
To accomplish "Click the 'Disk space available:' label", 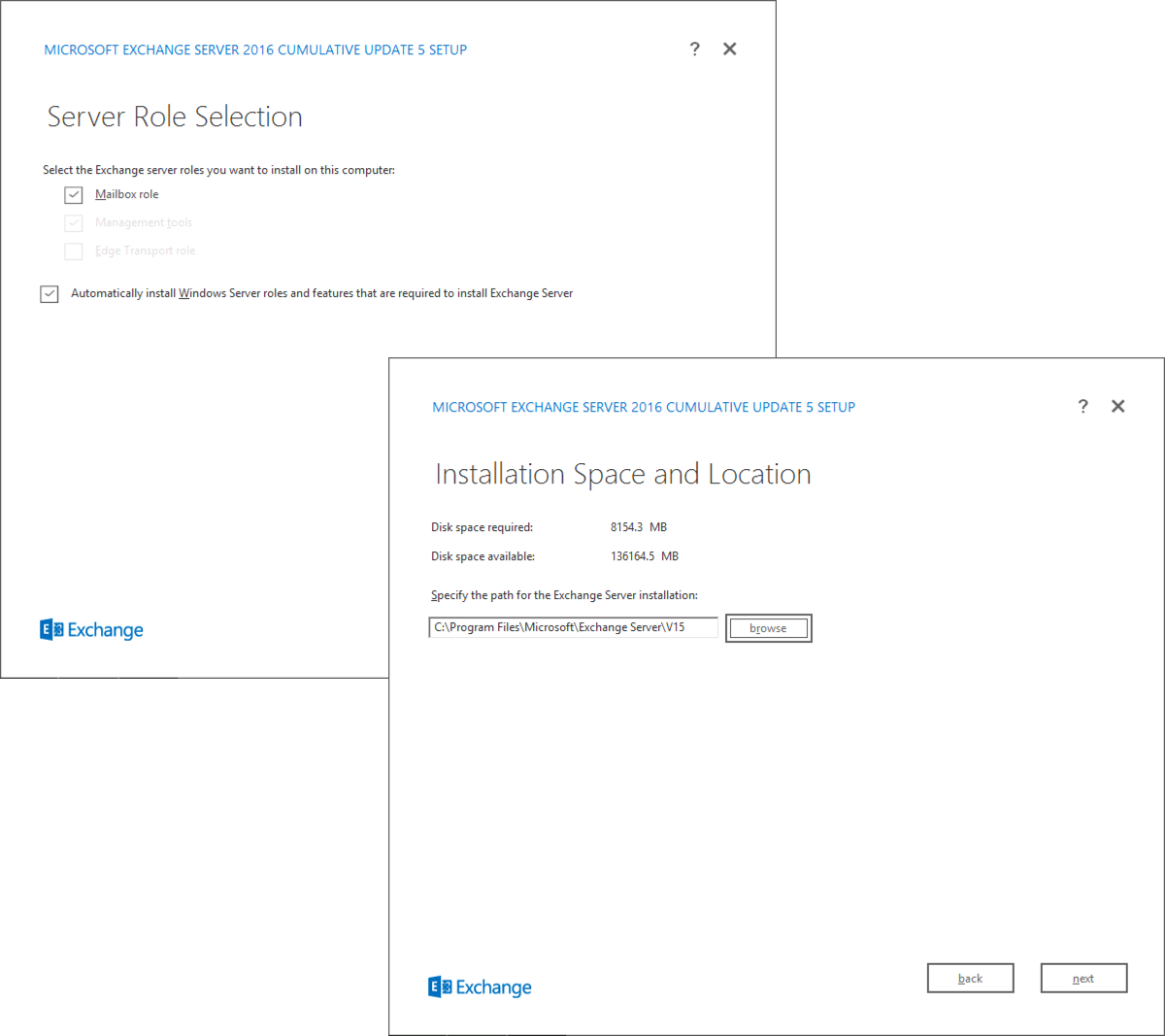I will [x=483, y=556].
